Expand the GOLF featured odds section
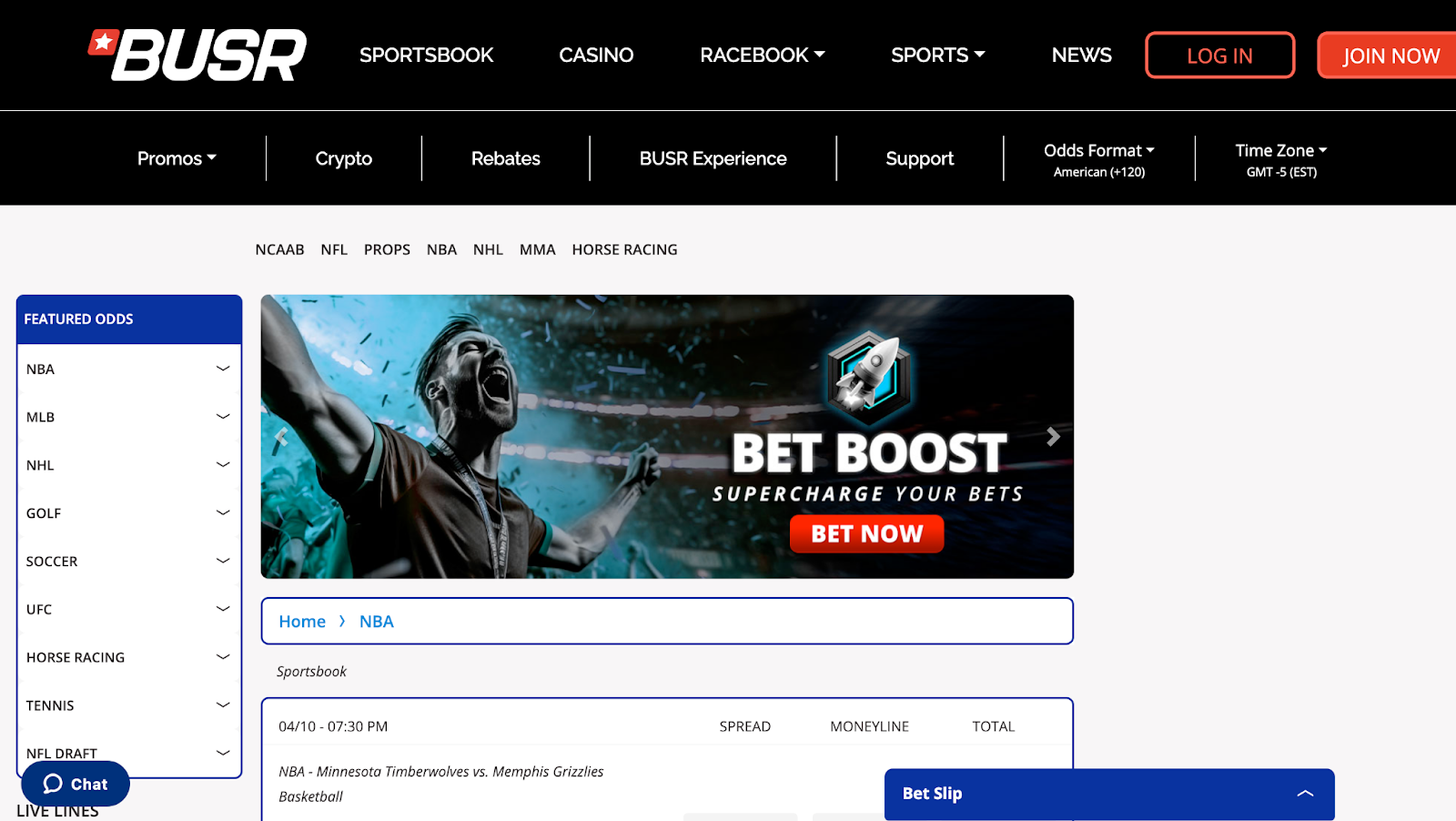The image size is (1456, 821). click(x=129, y=513)
